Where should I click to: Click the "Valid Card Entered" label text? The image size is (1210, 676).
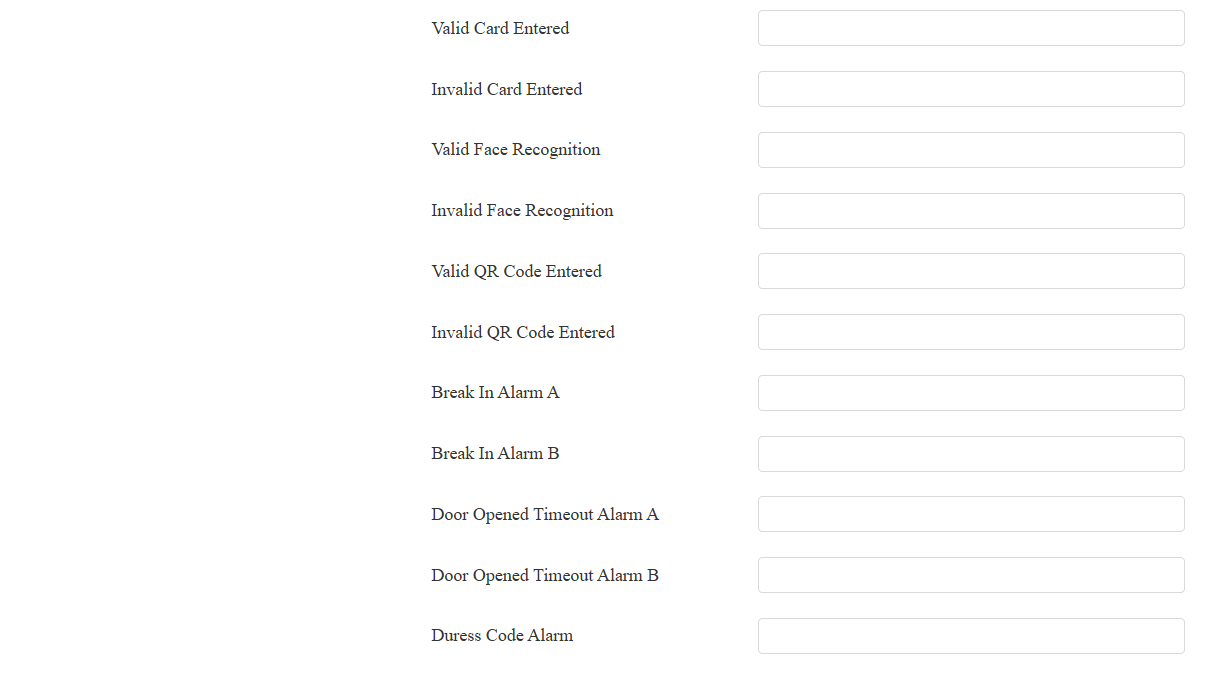pyautogui.click(x=500, y=28)
